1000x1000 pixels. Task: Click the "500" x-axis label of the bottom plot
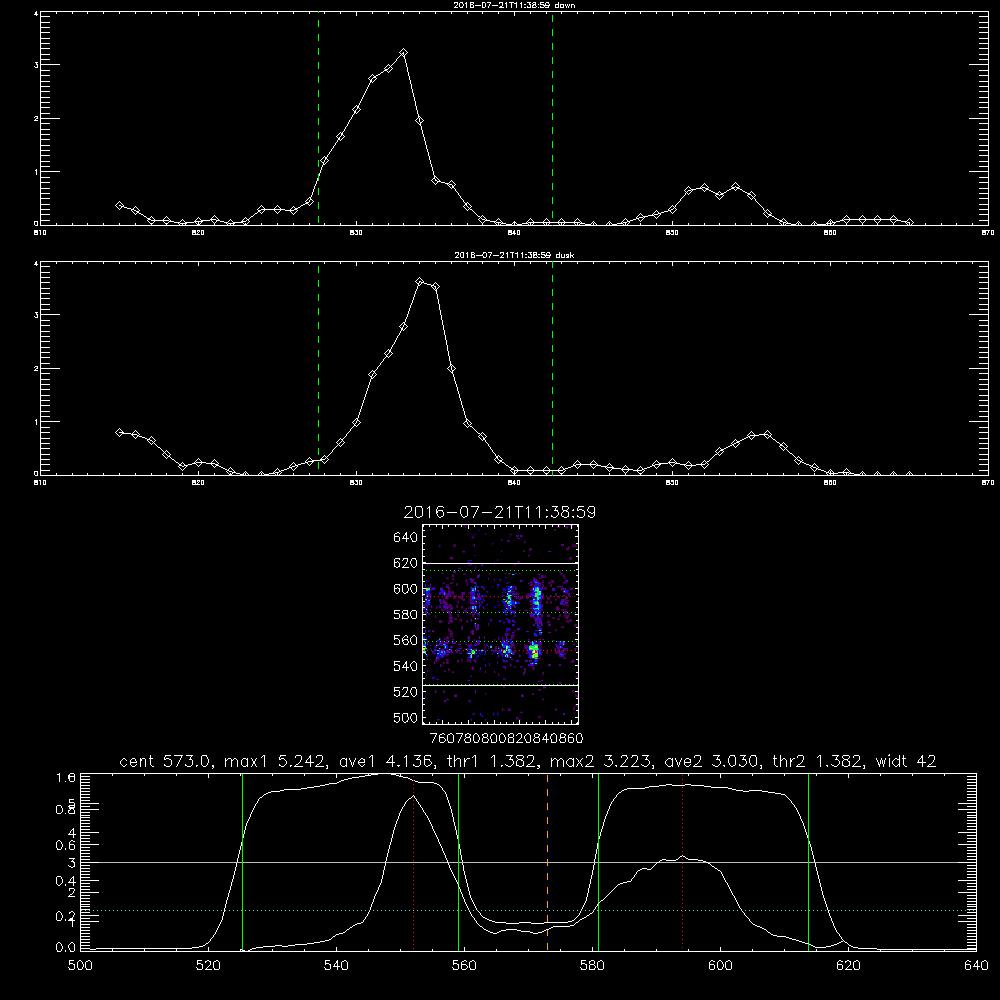80,966
